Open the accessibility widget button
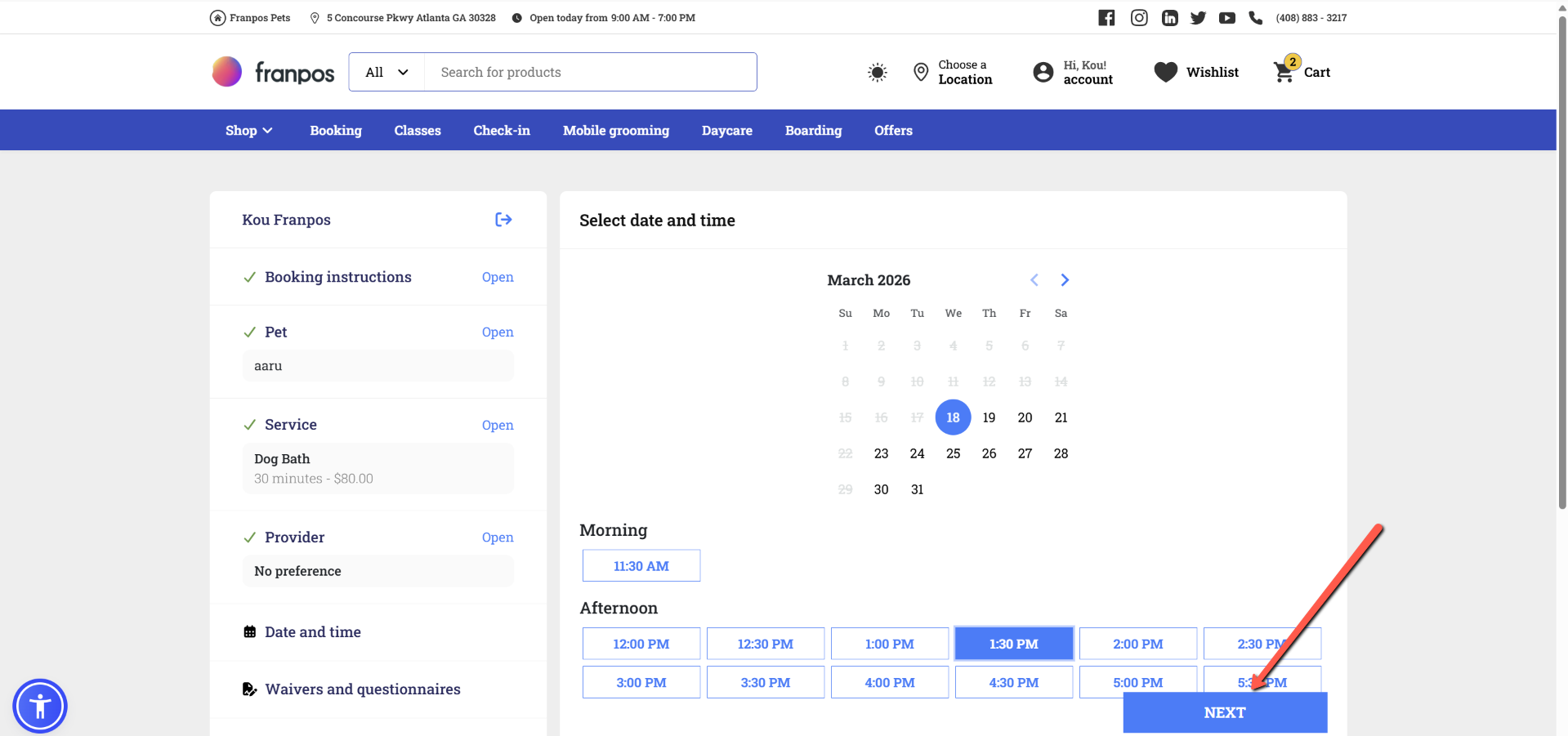 point(40,706)
